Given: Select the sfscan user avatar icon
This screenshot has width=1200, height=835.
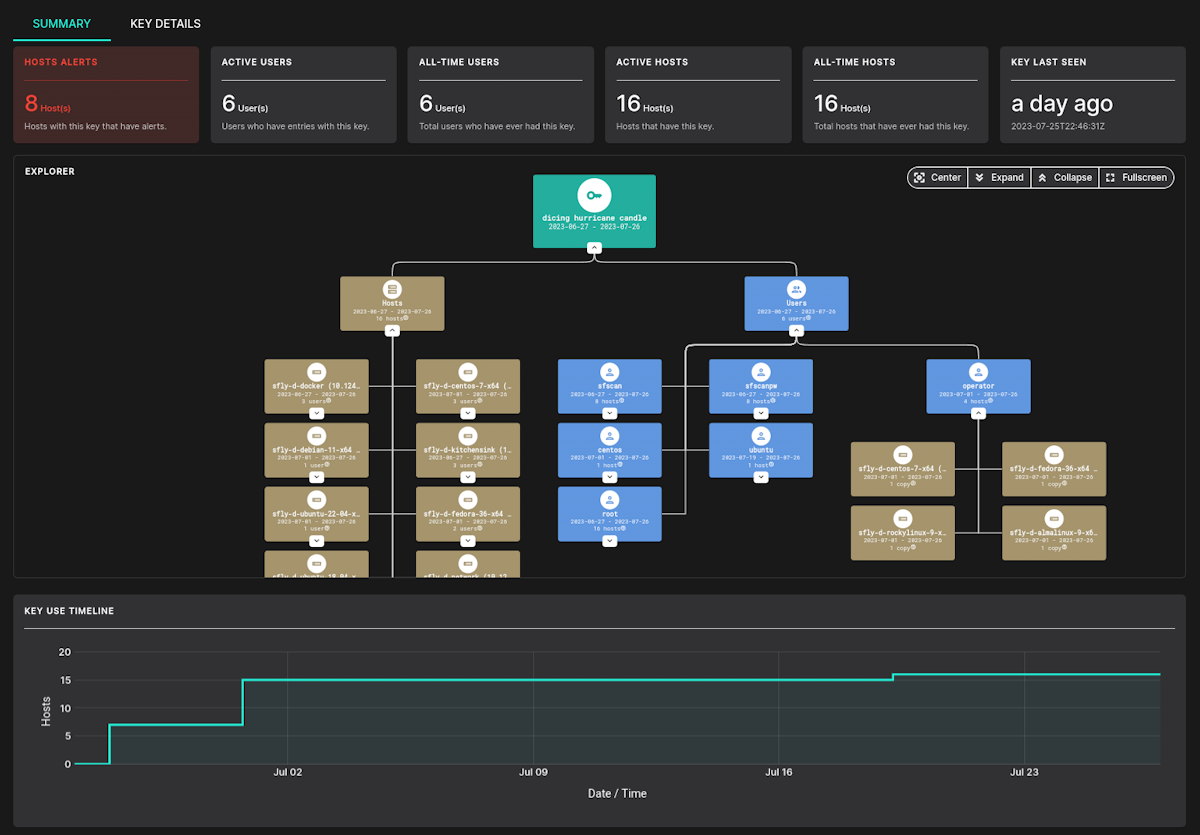Looking at the screenshot, I should point(609,372).
